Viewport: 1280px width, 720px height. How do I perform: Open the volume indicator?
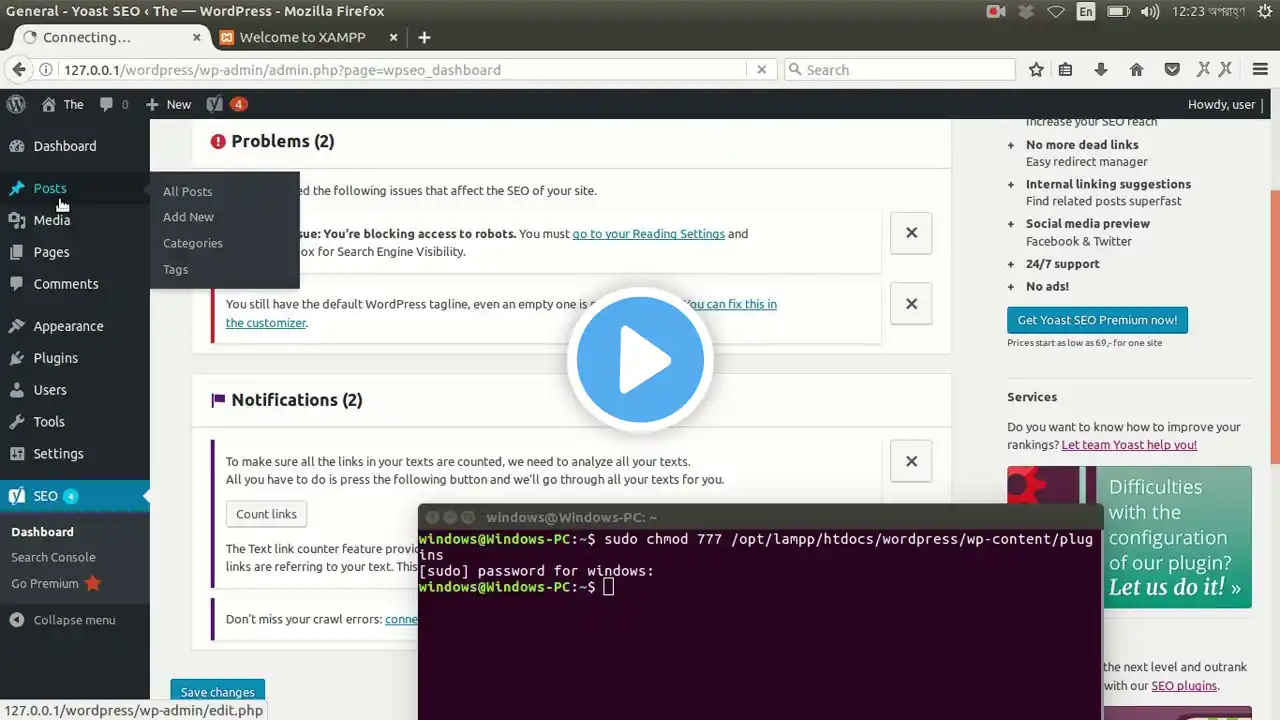pyautogui.click(x=1150, y=12)
